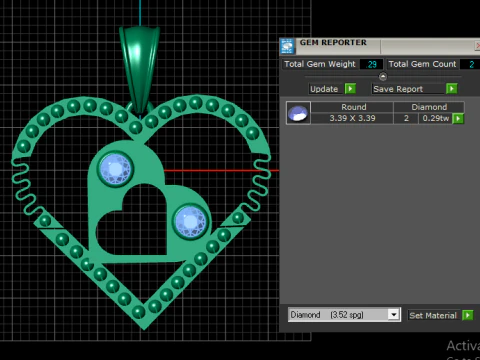Viewport: 480px width, 360px height.
Task: Click the Total Gem Count label
Action: pos(422,64)
